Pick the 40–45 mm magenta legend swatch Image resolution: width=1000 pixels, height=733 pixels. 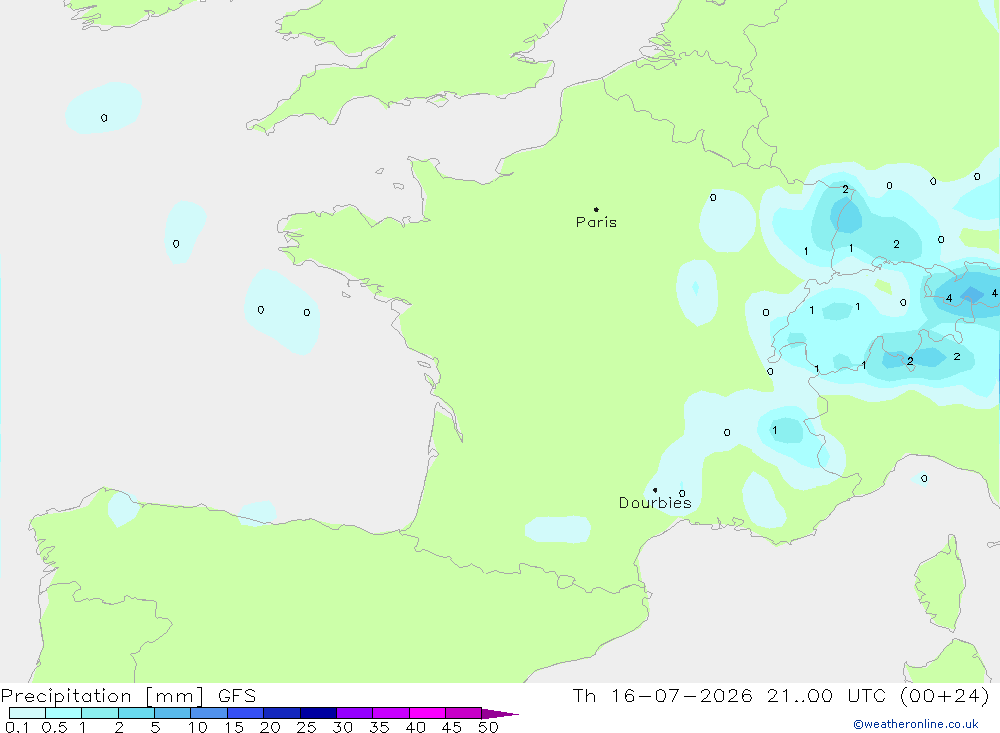point(427,713)
